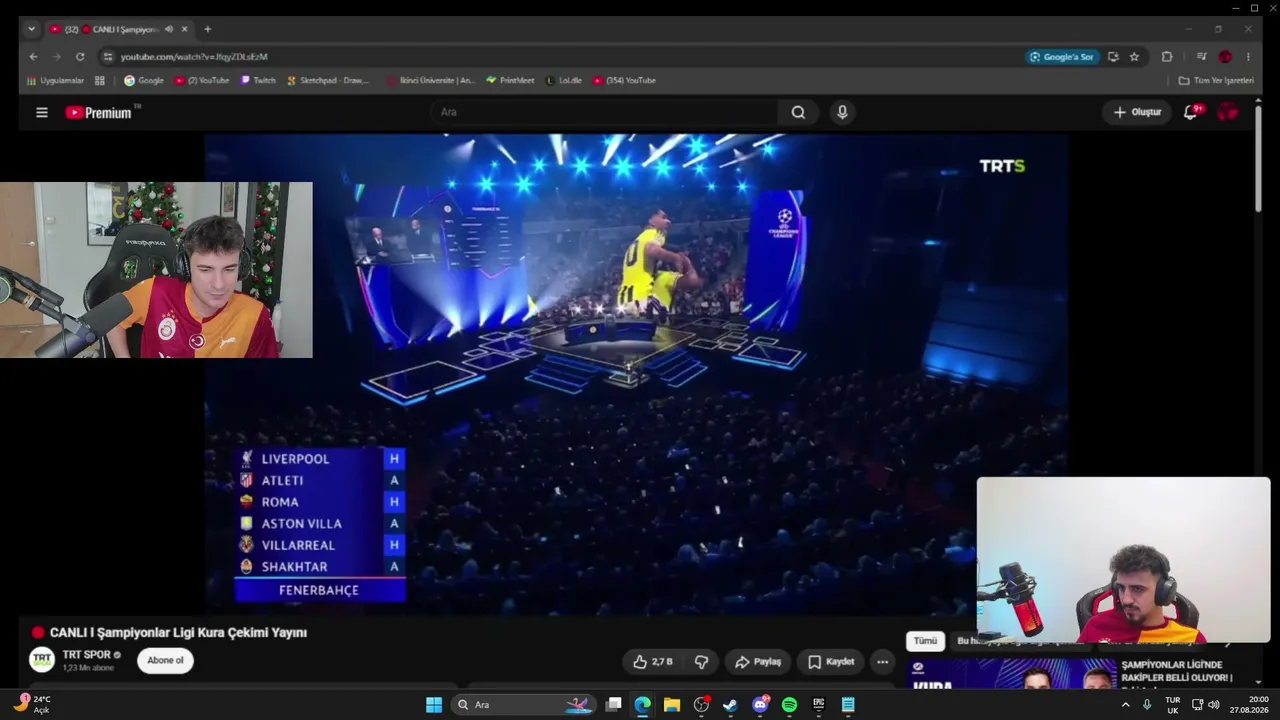Reload the YouTube page
Viewport: 1280px width, 720px height.
(x=80, y=57)
